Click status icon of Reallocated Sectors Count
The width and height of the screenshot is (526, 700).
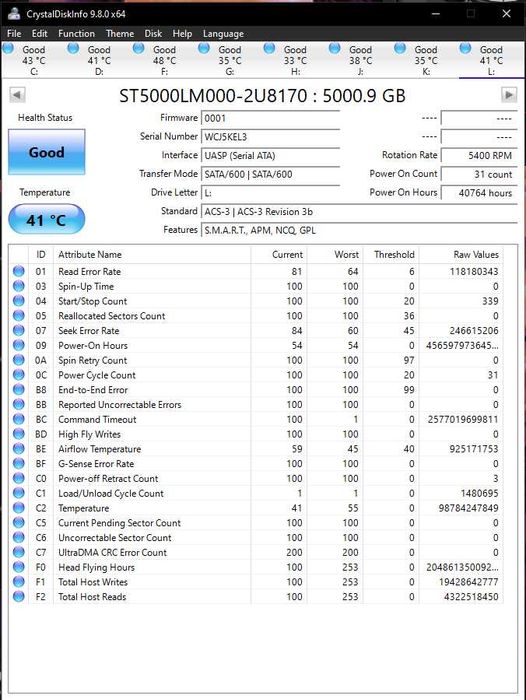(x=19, y=315)
